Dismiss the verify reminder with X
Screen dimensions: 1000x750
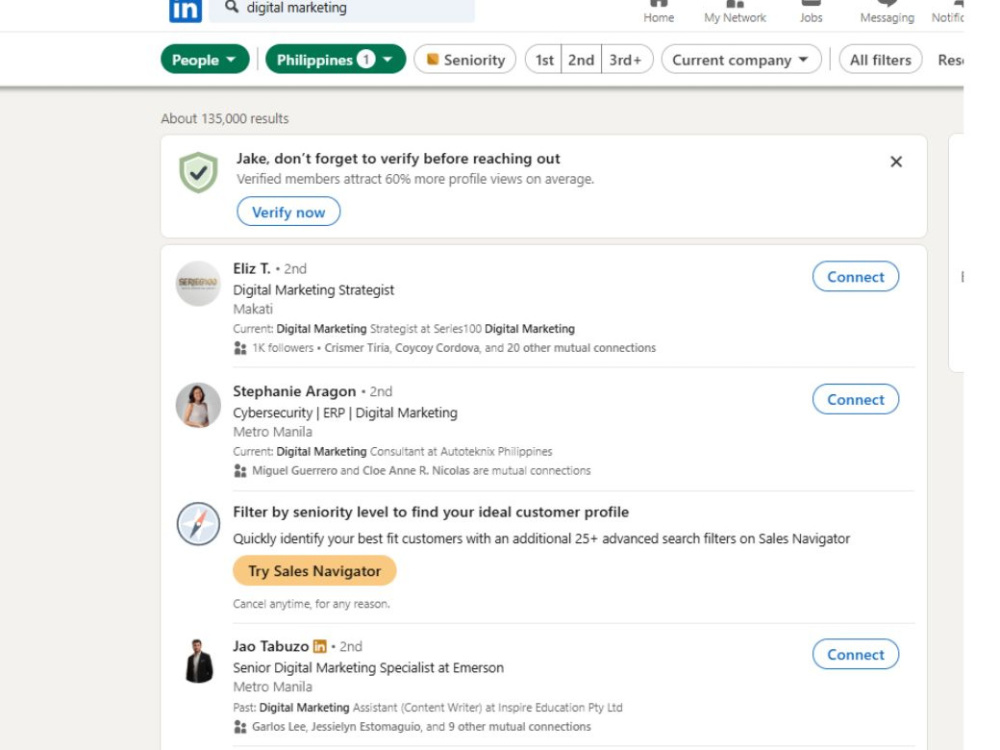896,162
